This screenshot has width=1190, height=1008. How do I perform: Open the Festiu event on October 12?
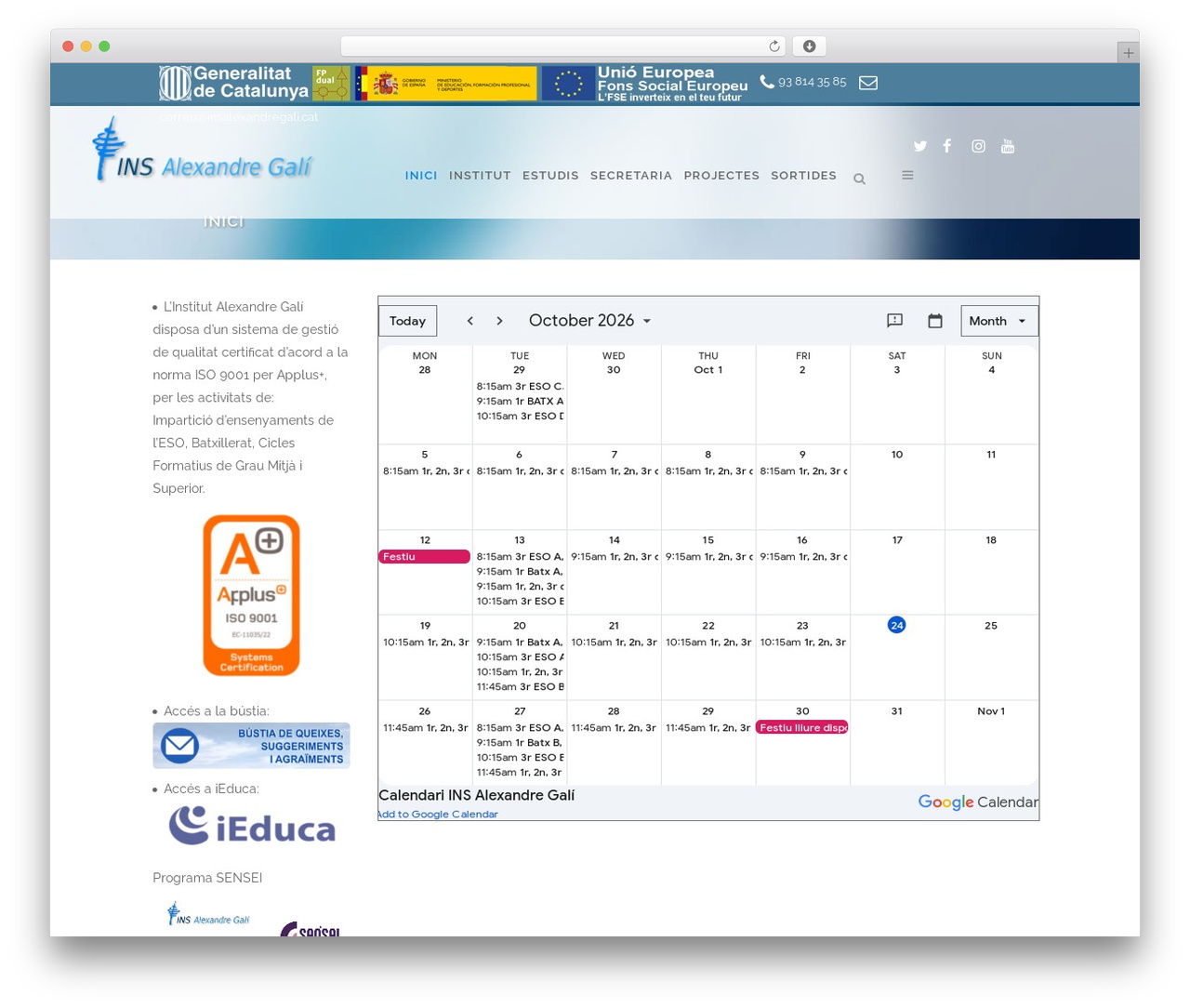click(424, 557)
